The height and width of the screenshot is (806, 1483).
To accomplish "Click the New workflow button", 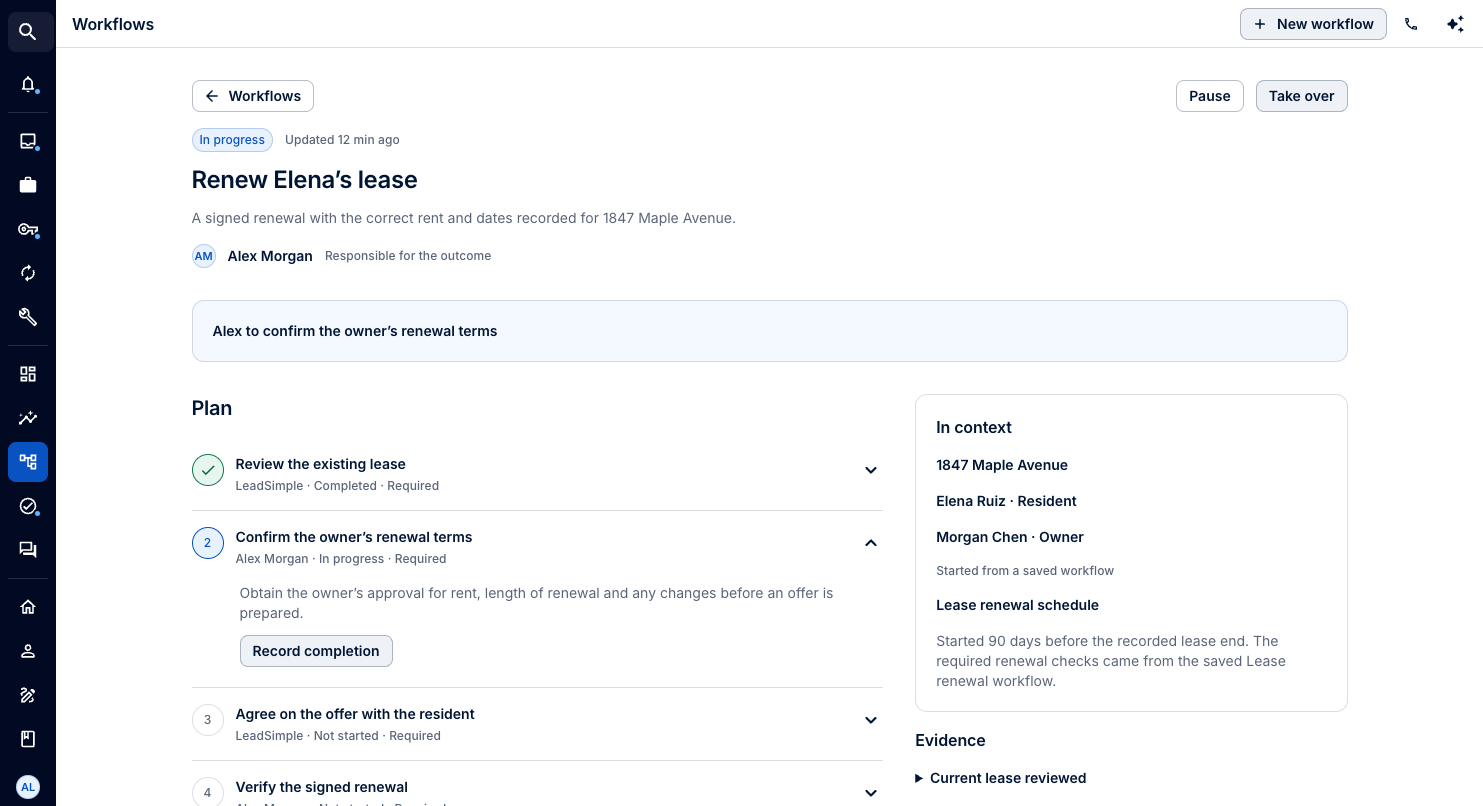I will point(1313,24).
